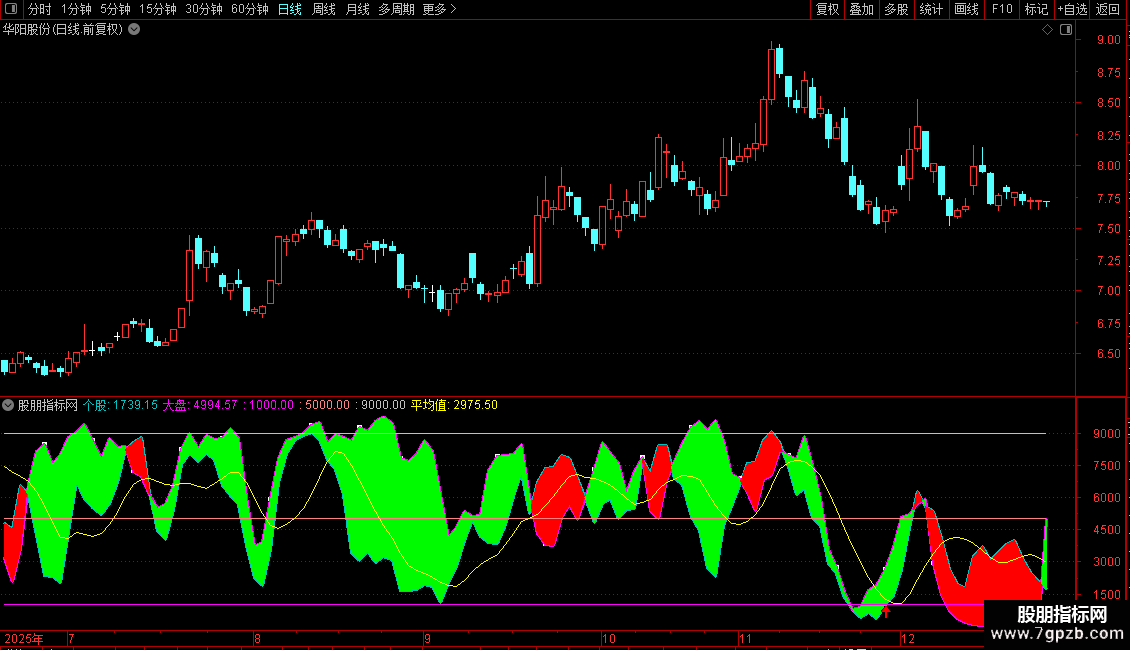The image size is (1130, 650).
Task: Switch to 周线 weekly chart
Action: (x=324, y=9)
